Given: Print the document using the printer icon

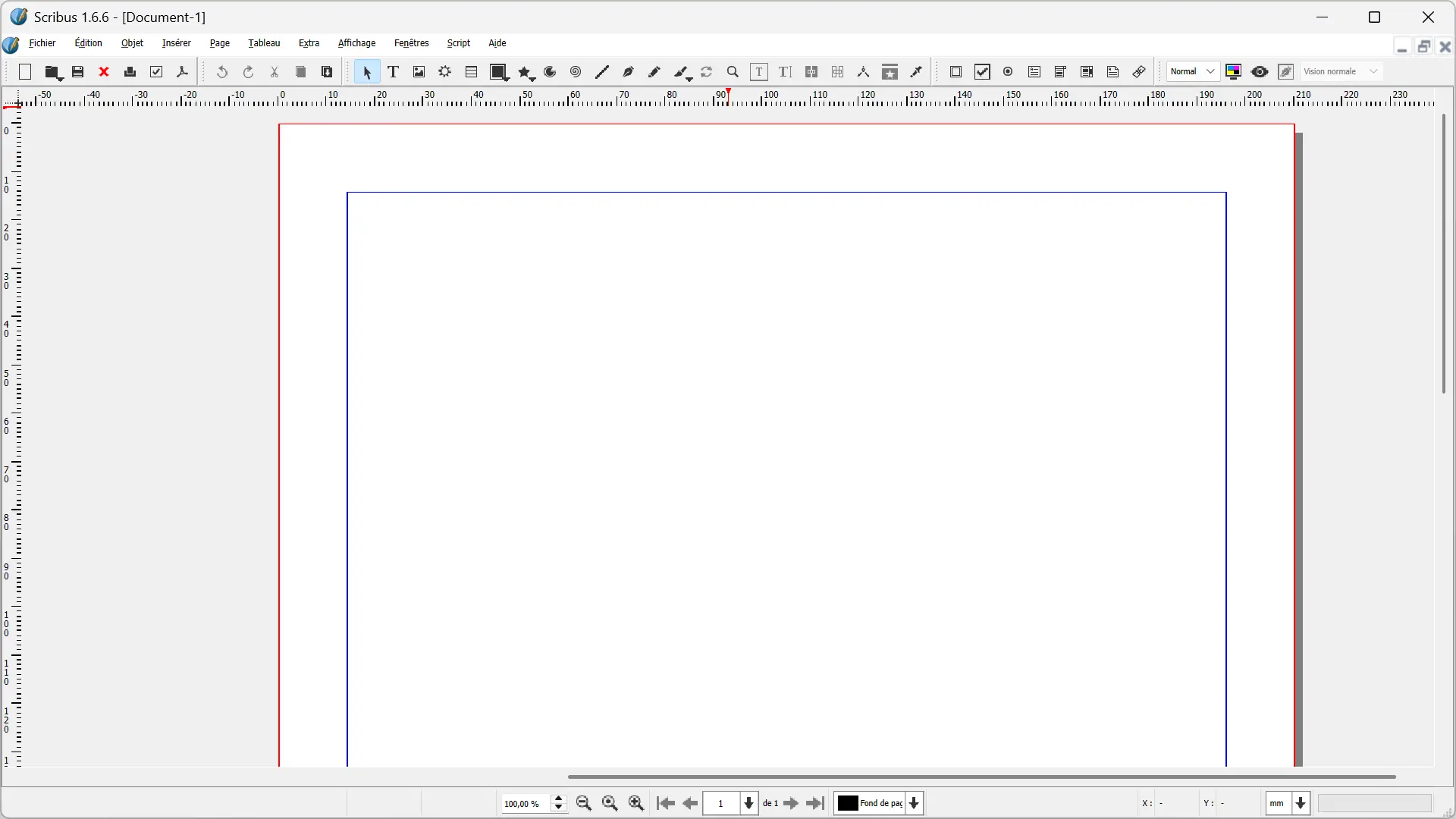Looking at the screenshot, I should pos(130,72).
